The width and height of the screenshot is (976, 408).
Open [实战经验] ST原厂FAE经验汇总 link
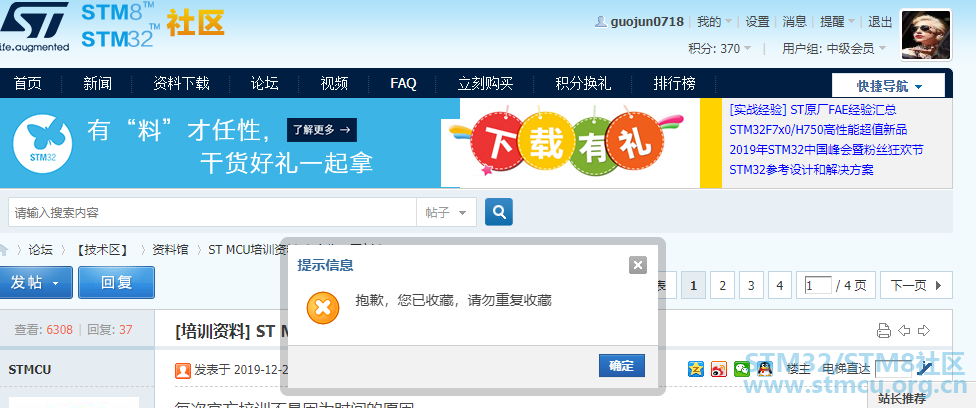(x=813, y=110)
